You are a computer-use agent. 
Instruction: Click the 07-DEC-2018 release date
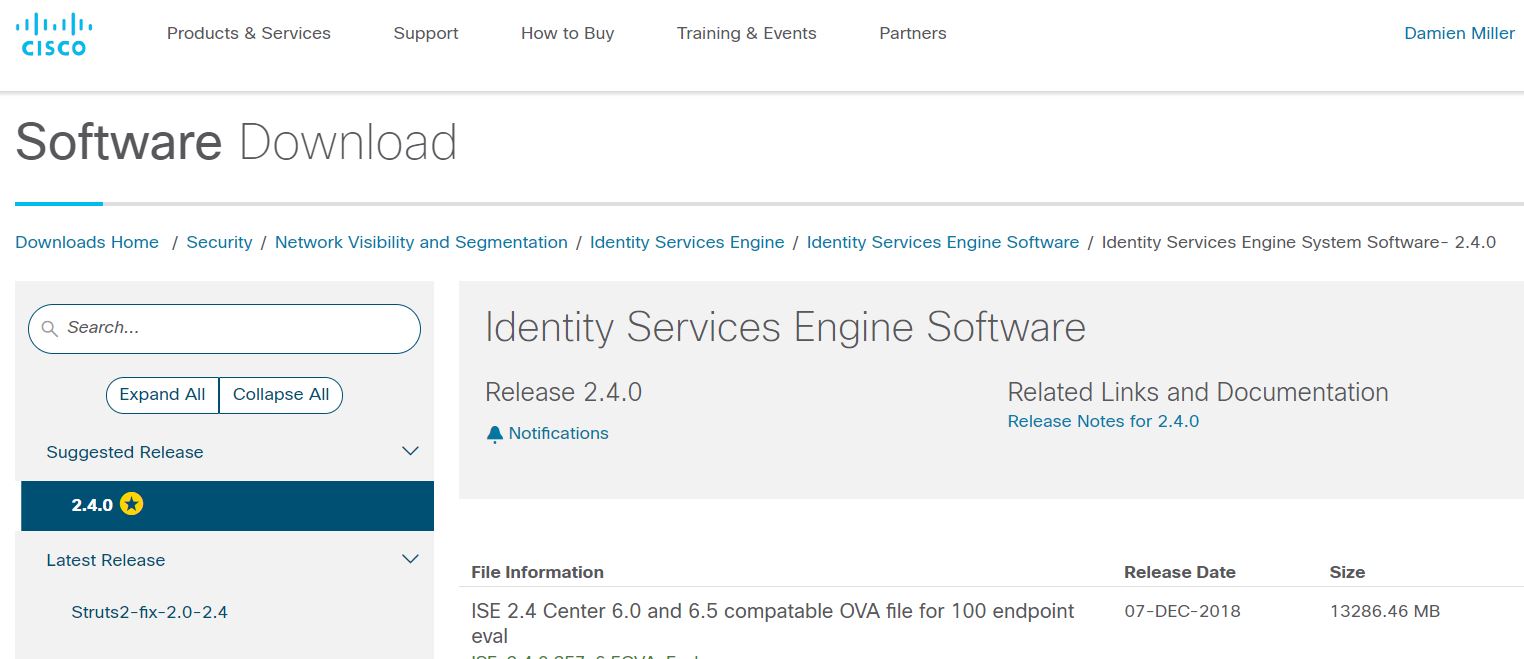[x=1182, y=611]
